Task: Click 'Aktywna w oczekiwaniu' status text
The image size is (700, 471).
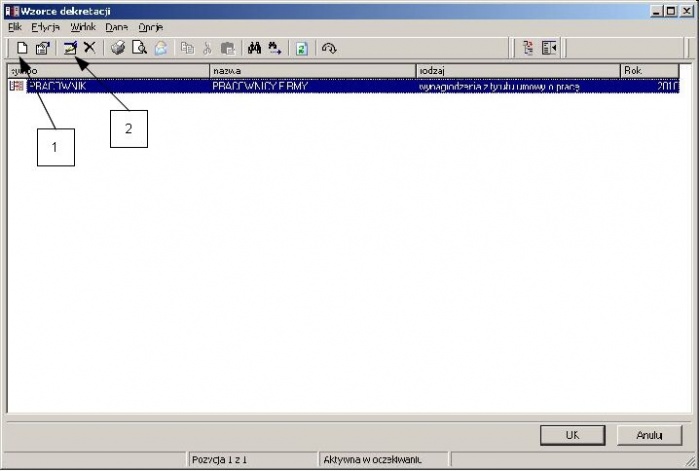Action: tap(372, 459)
